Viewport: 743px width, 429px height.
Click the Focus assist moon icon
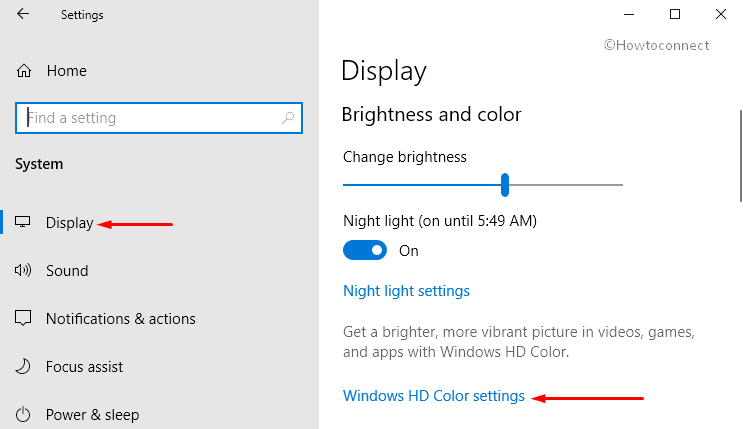pyautogui.click(x=23, y=366)
